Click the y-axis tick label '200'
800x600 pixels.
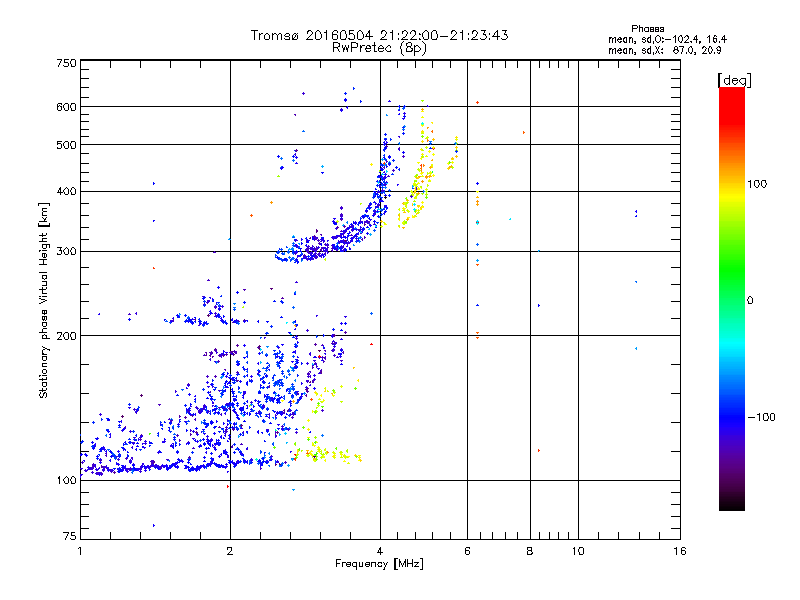pyautogui.click(x=66, y=336)
